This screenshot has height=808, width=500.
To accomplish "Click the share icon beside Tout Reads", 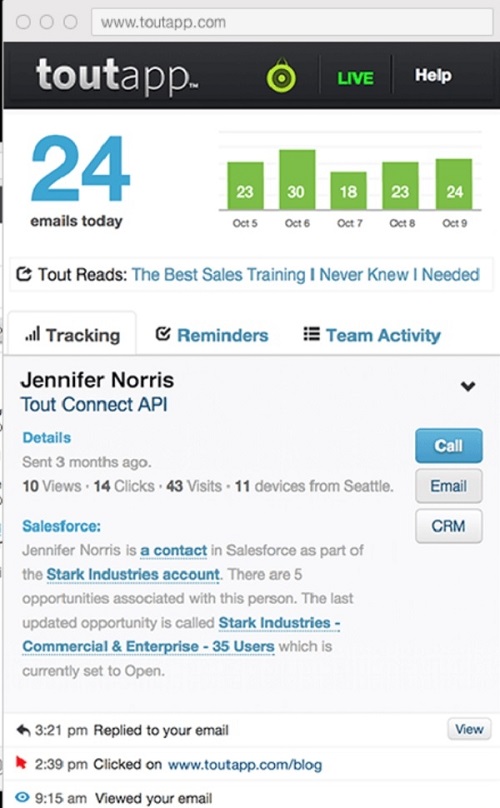I will click(24, 274).
